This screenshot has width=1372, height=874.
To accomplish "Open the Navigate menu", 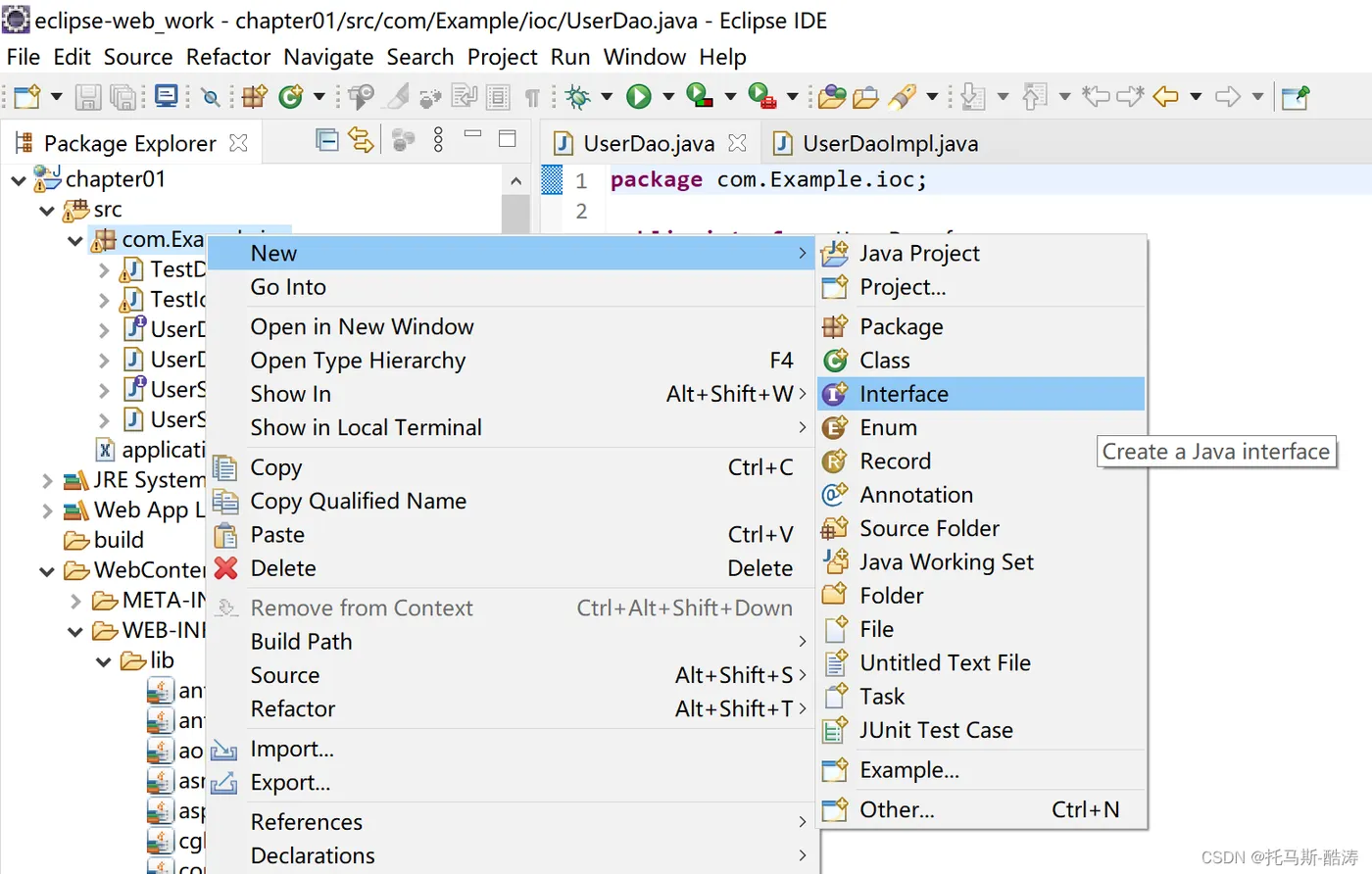I will coord(328,57).
